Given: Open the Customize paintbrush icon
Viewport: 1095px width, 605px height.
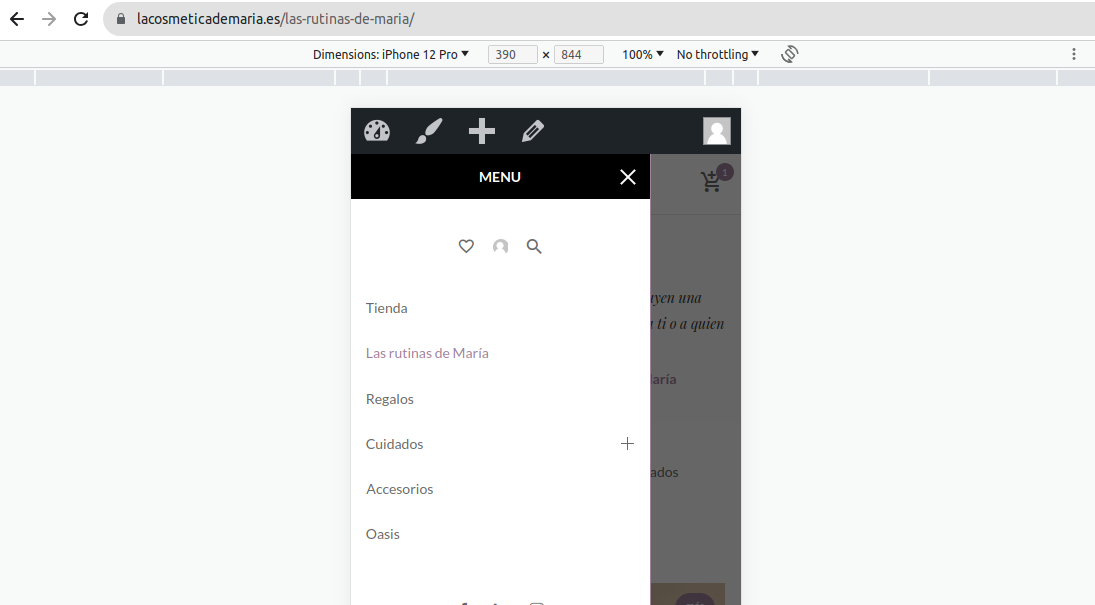Looking at the screenshot, I should pos(429,131).
